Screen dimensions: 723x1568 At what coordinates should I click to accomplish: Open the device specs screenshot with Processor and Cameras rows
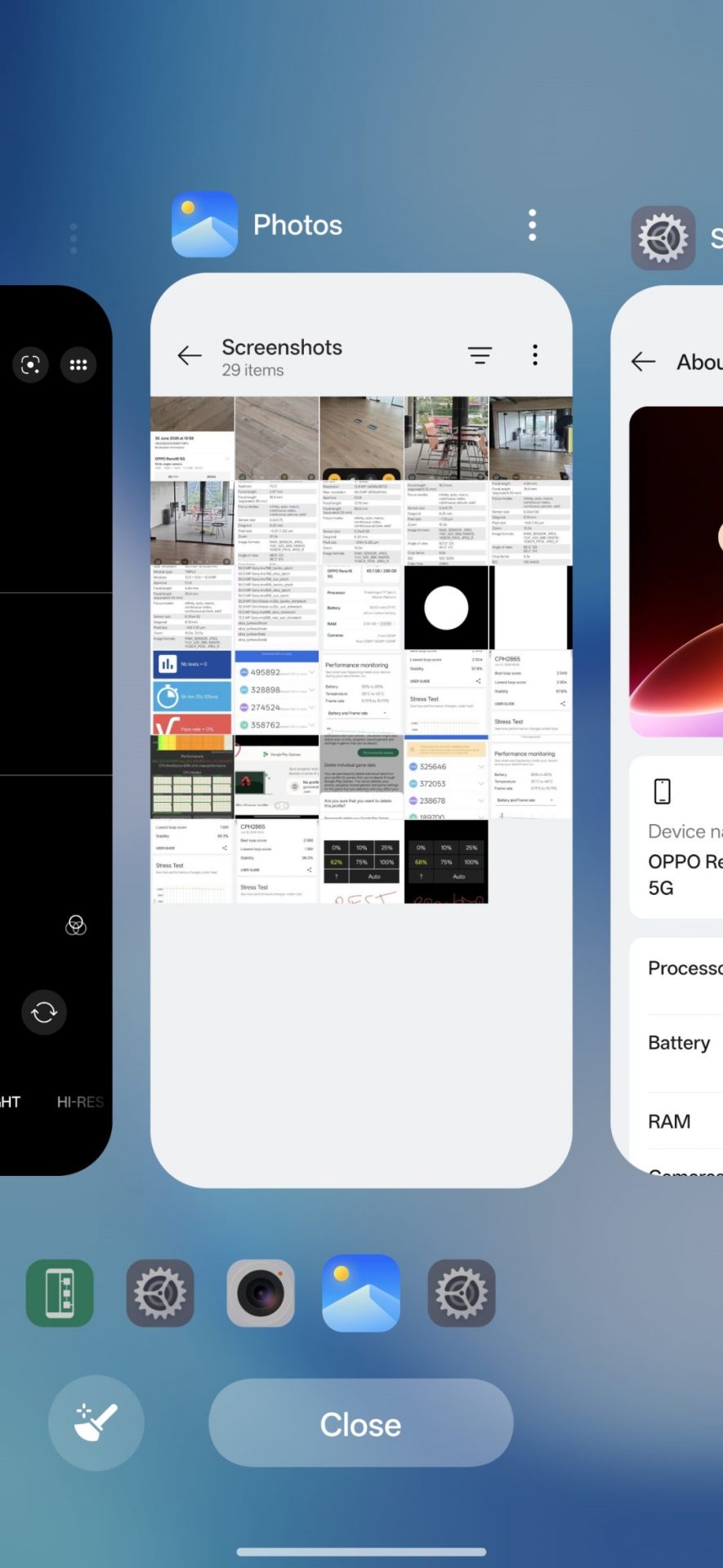(x=361, y=608)
